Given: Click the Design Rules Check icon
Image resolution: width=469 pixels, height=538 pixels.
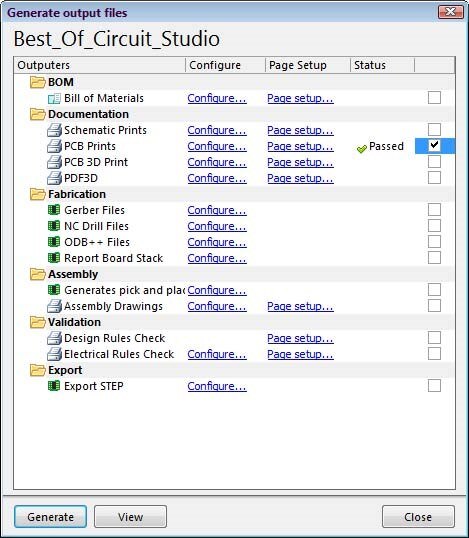Looking at the screenshot, I should click(54, 338).
